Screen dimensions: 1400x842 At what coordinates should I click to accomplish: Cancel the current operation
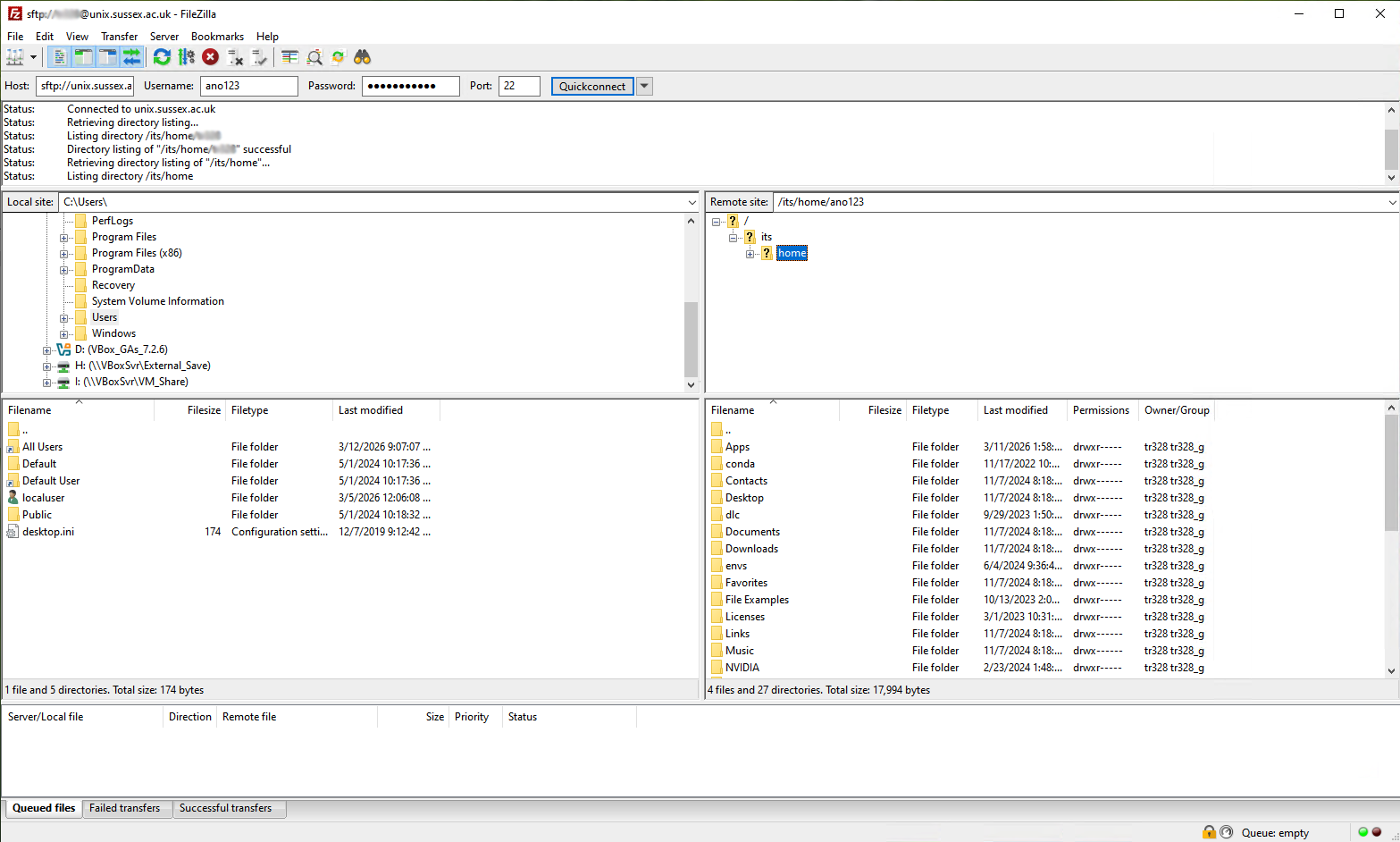211,56
